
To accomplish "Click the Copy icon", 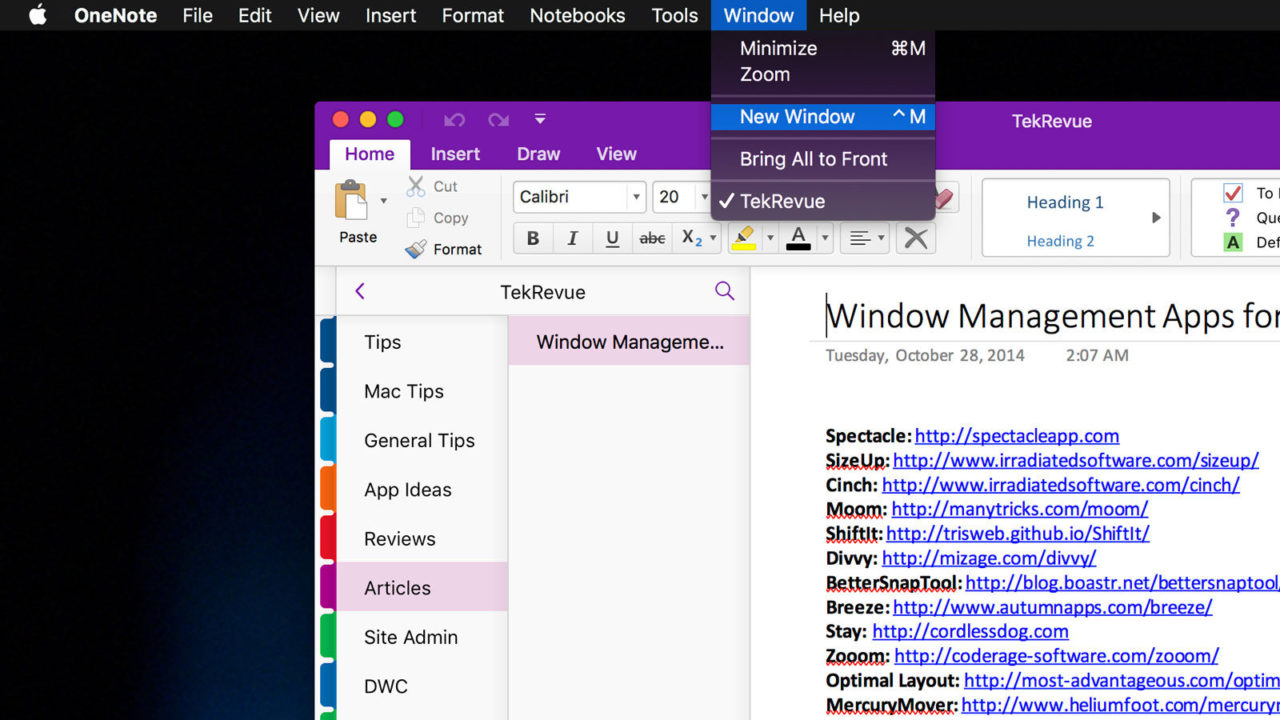I will pos(416,218).
